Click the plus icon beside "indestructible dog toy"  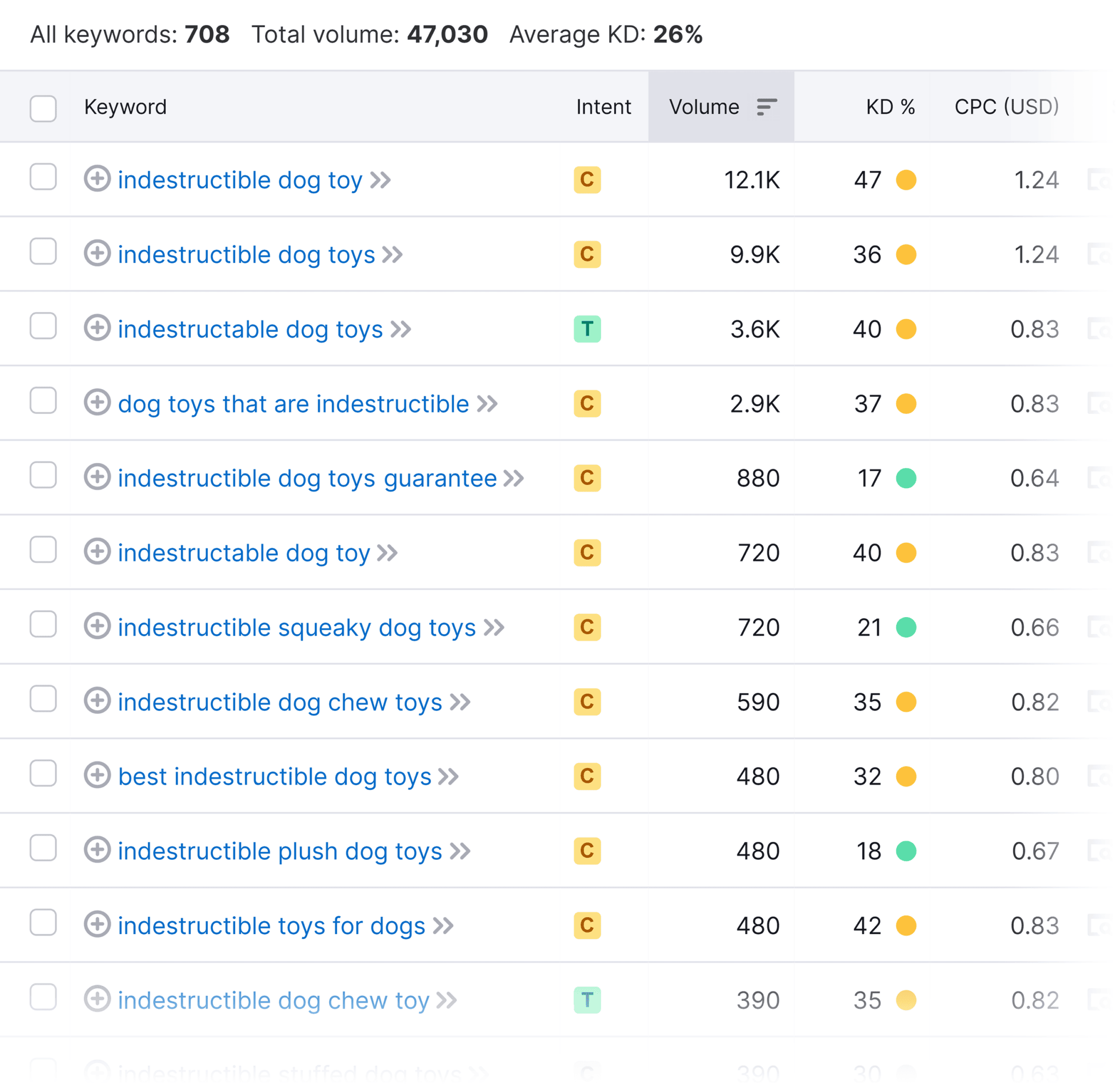point(98,179)
